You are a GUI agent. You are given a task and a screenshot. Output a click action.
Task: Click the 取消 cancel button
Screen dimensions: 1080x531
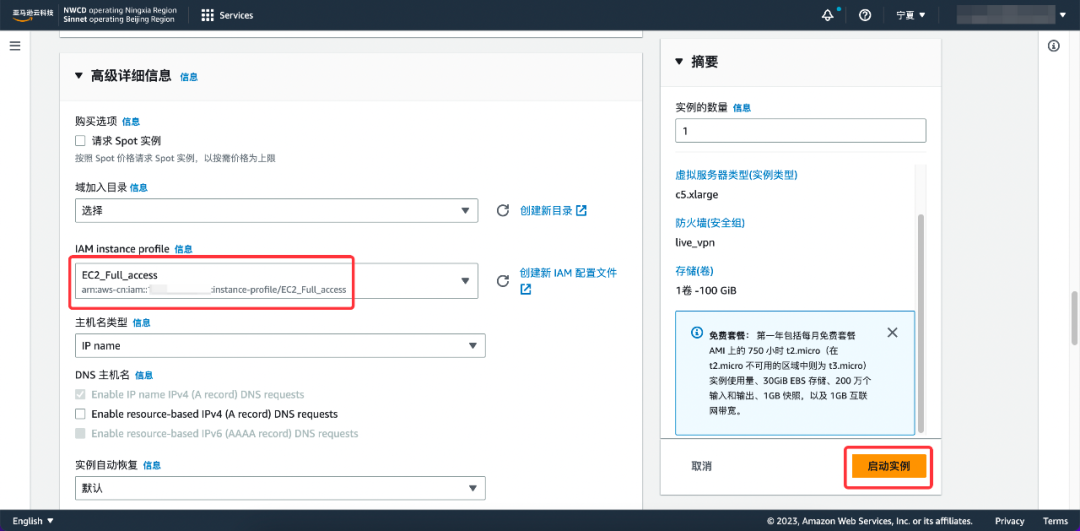pyautogui.click(x=701, y=466)
